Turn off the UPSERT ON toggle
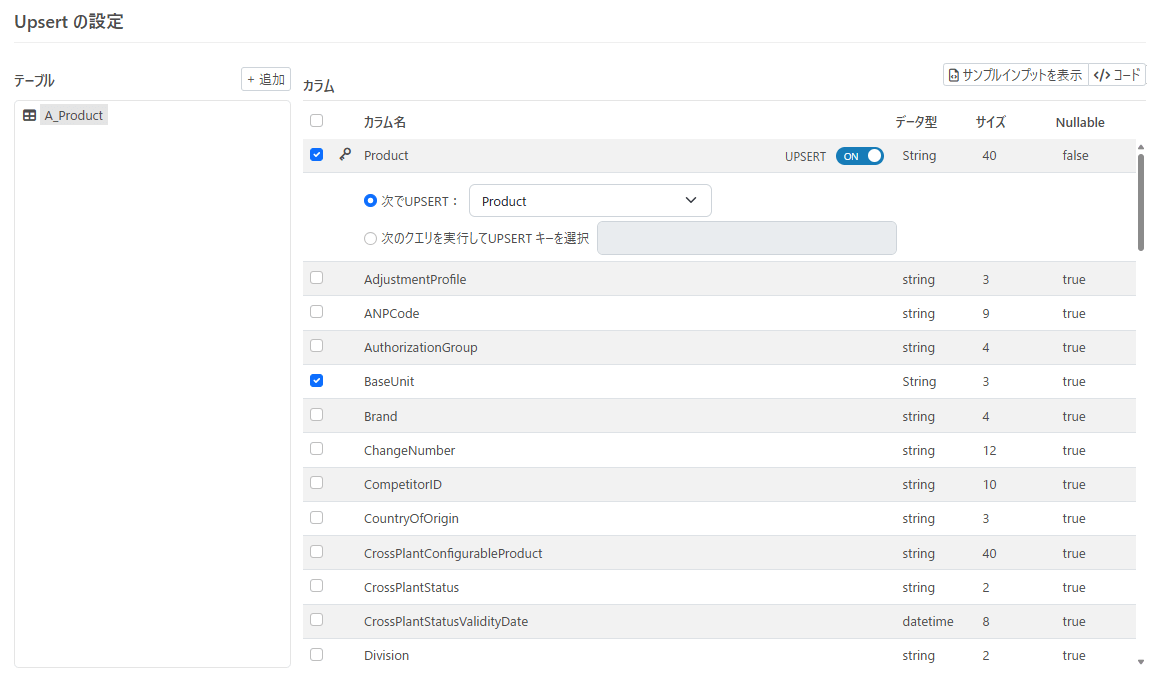 (x=860, y=156)
